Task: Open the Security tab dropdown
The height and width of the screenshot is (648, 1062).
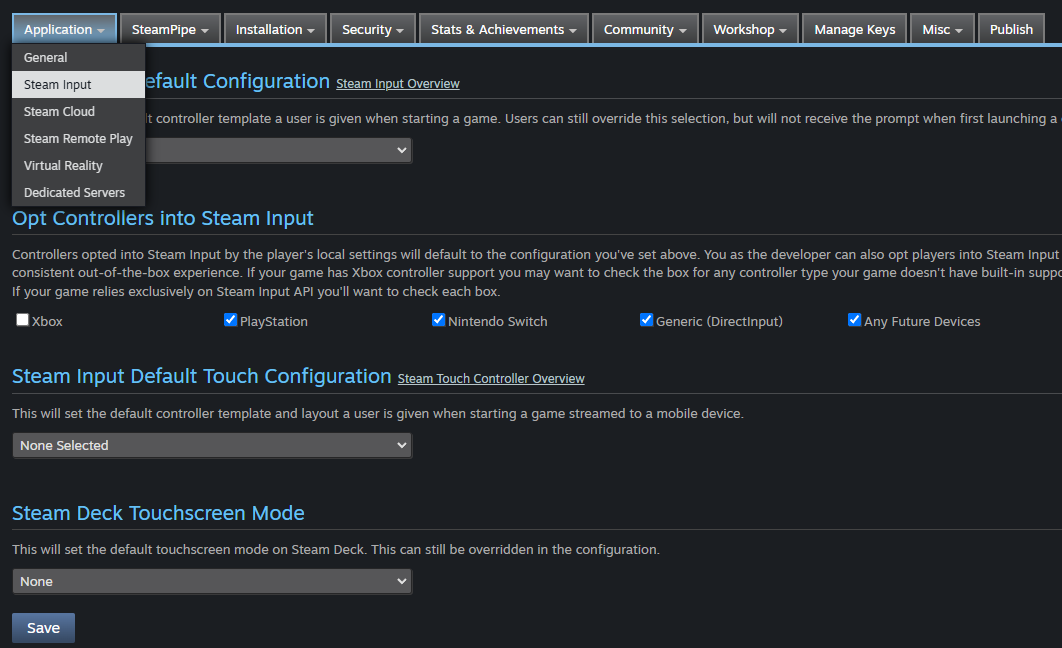Action: [373, 29]
